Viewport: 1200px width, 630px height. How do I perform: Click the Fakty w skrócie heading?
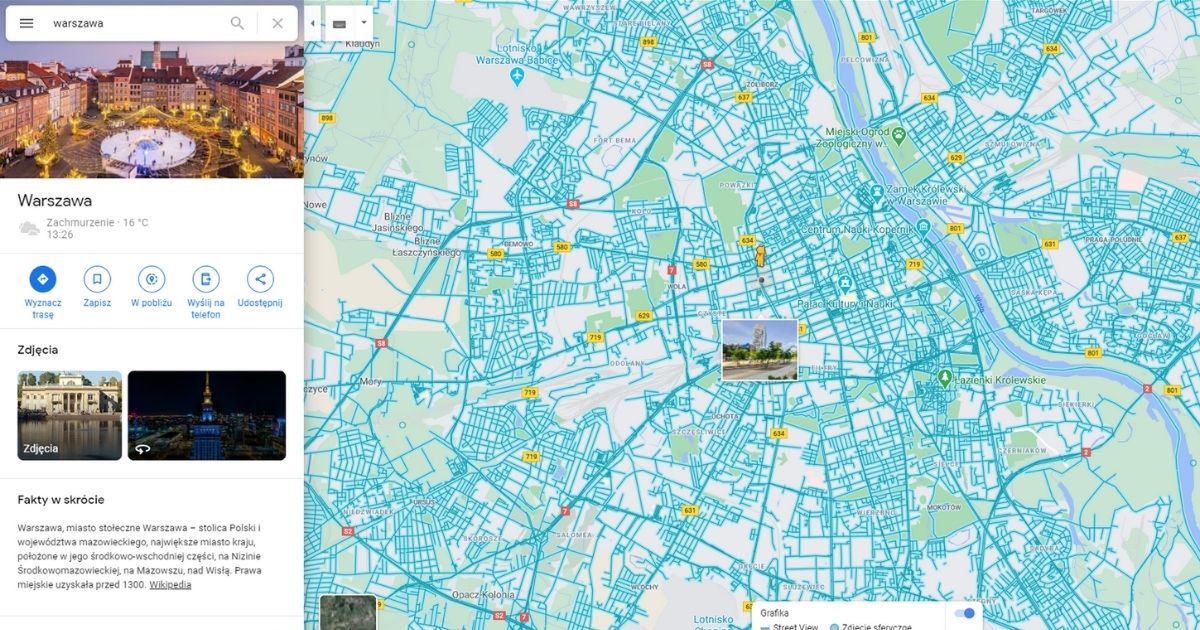(x=61, y=499)
